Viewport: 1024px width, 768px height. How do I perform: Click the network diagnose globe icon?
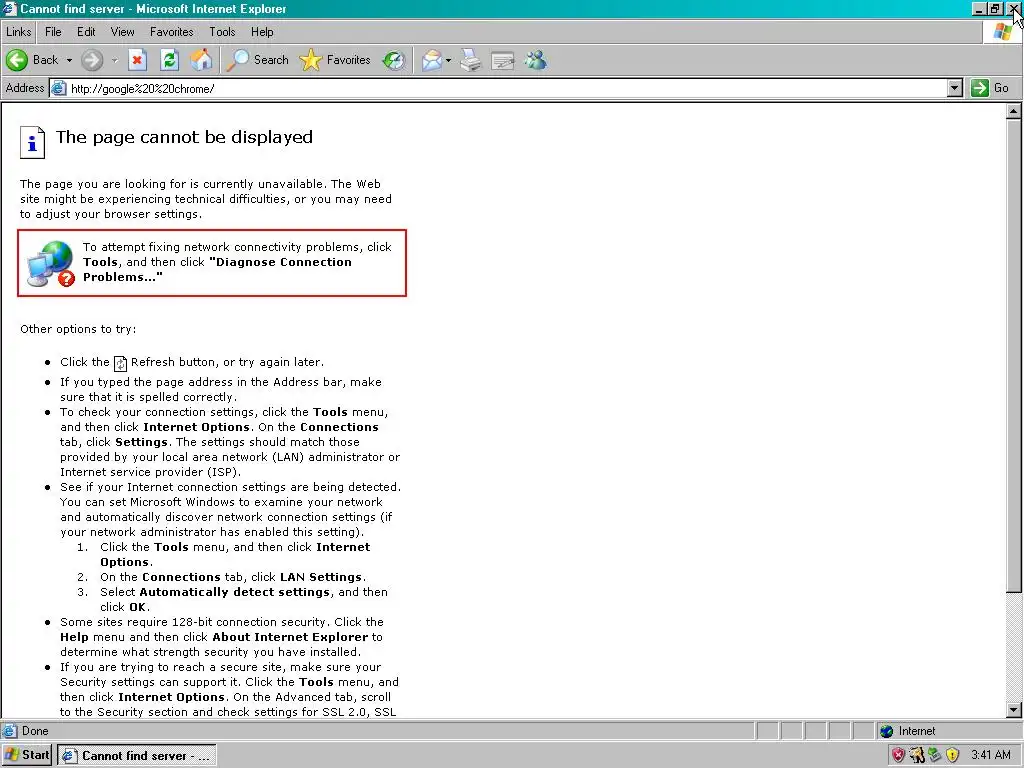pyautogui.click(x=51, y=264)
